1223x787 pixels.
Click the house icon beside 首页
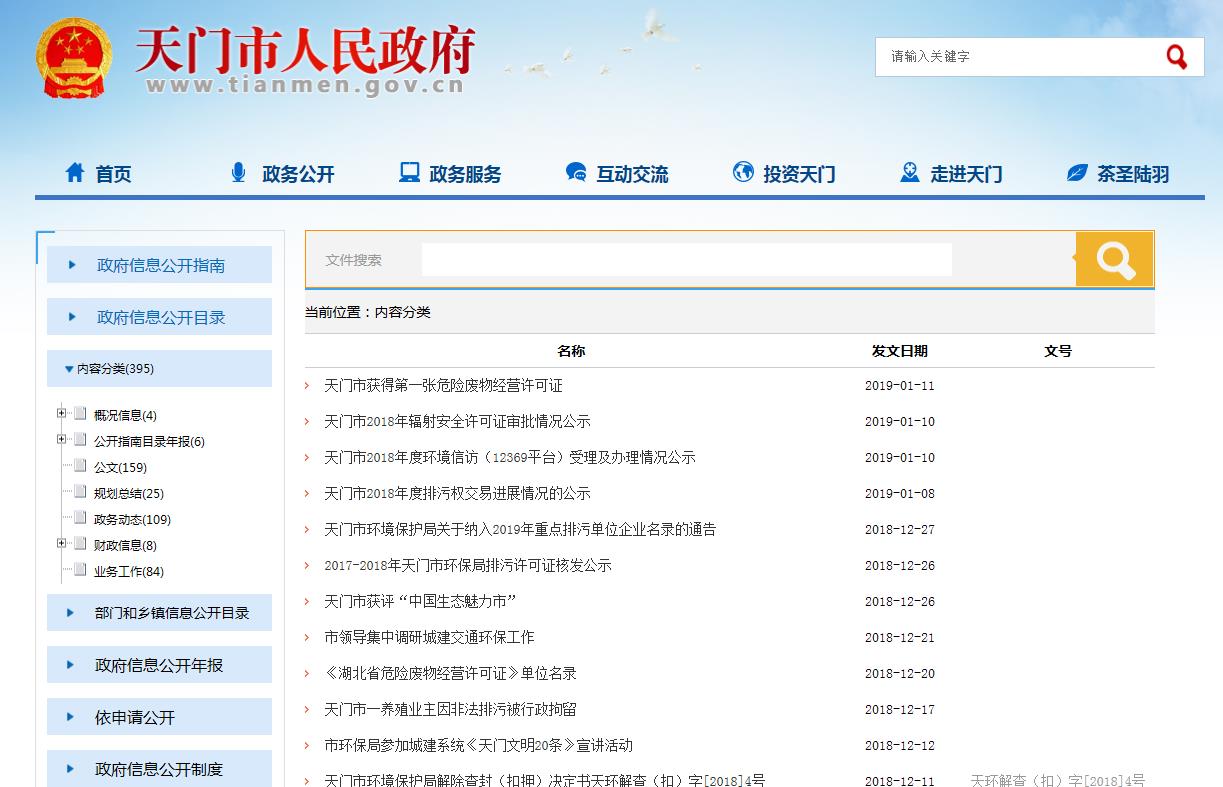75,173
